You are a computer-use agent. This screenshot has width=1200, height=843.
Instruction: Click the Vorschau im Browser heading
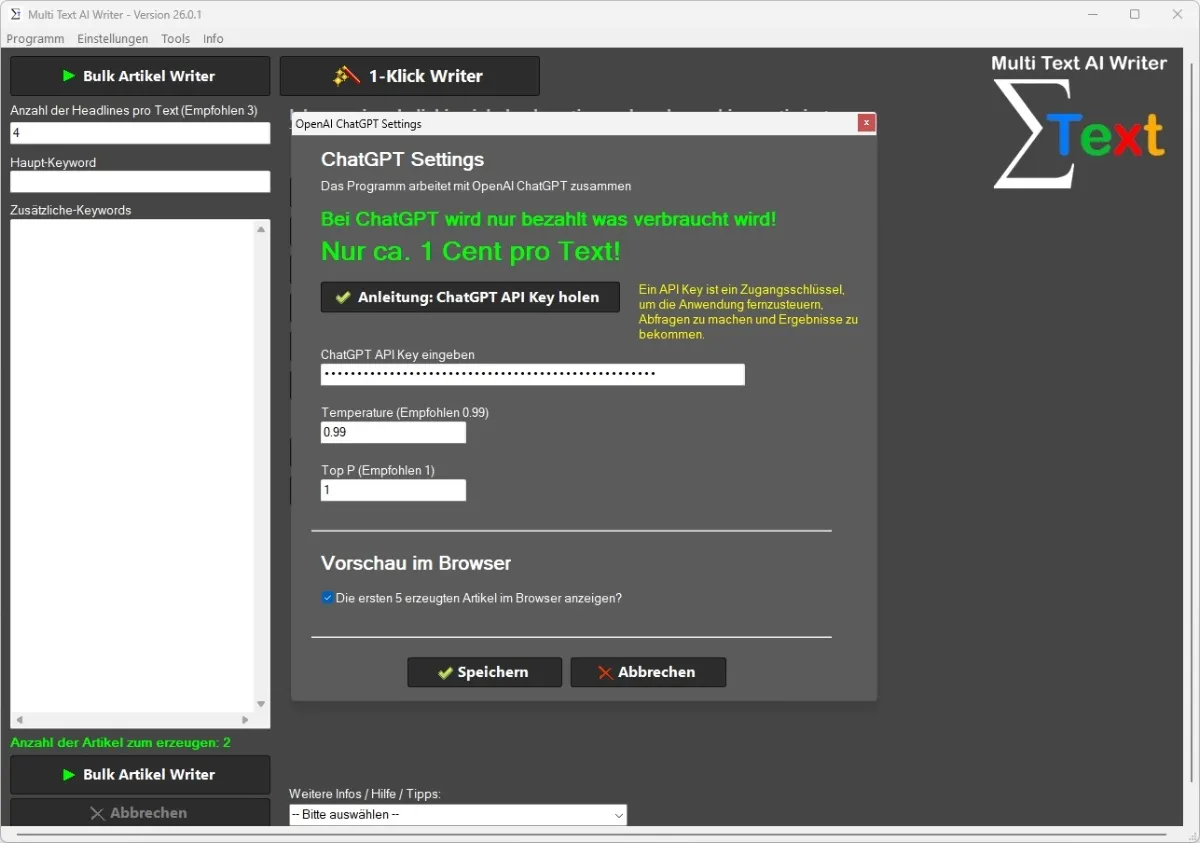(x=416, y=563)
